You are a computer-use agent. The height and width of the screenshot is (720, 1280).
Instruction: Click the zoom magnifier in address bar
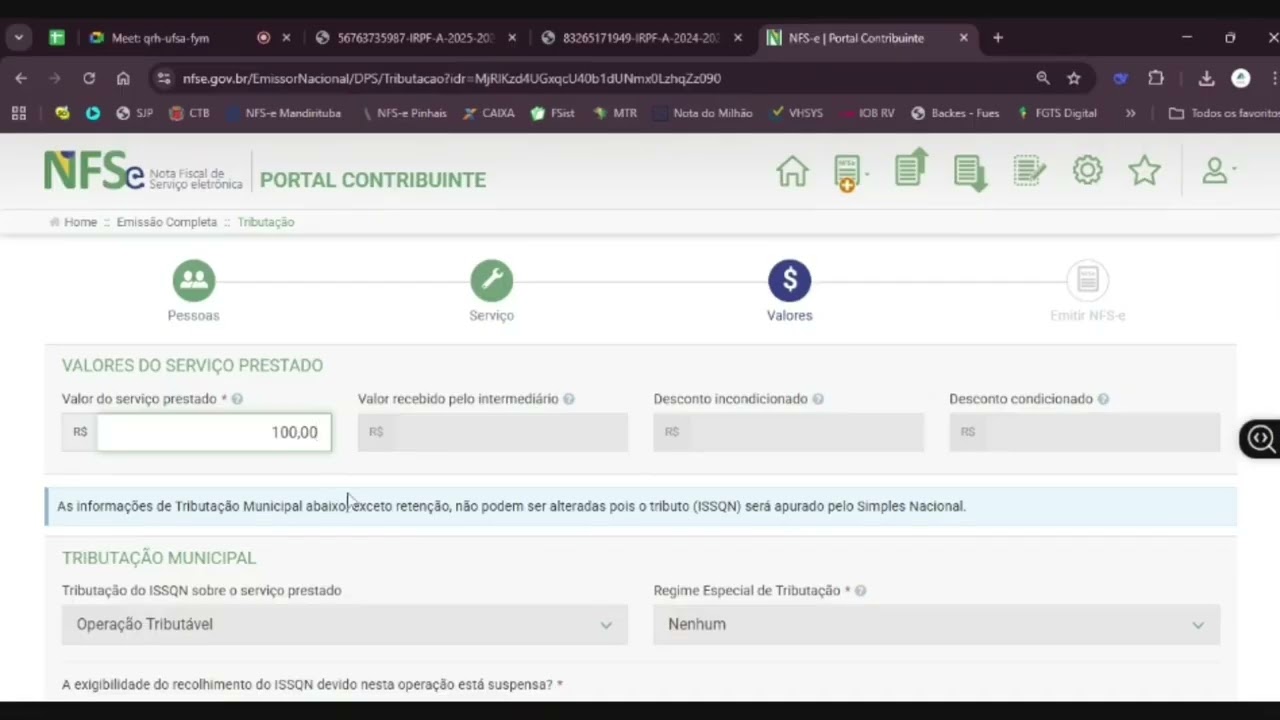[1043, 78]
